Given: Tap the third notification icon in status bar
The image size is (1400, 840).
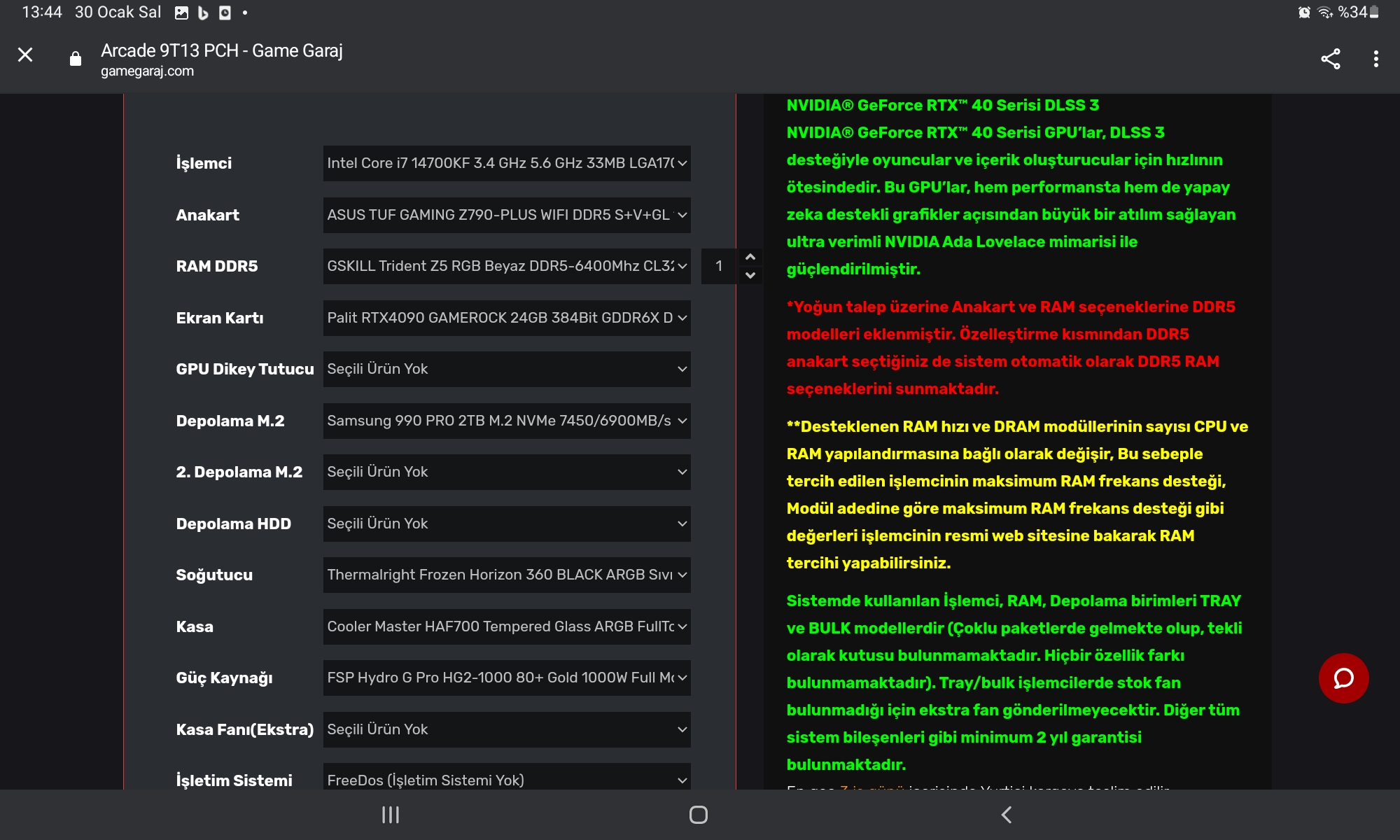Looking at the screenshot, I should coord(225,13).
